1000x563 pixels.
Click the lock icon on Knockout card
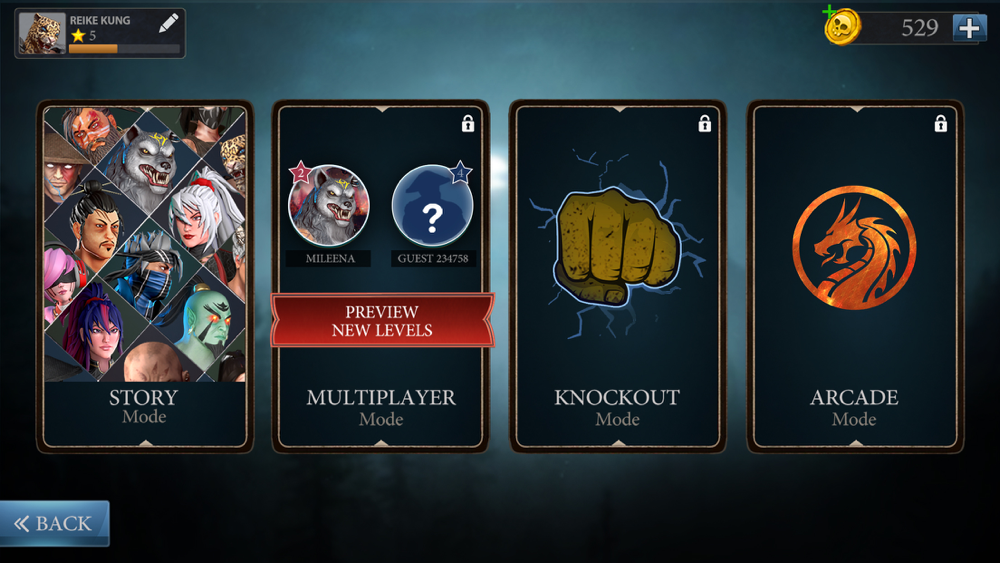click(x=704, y=123)
